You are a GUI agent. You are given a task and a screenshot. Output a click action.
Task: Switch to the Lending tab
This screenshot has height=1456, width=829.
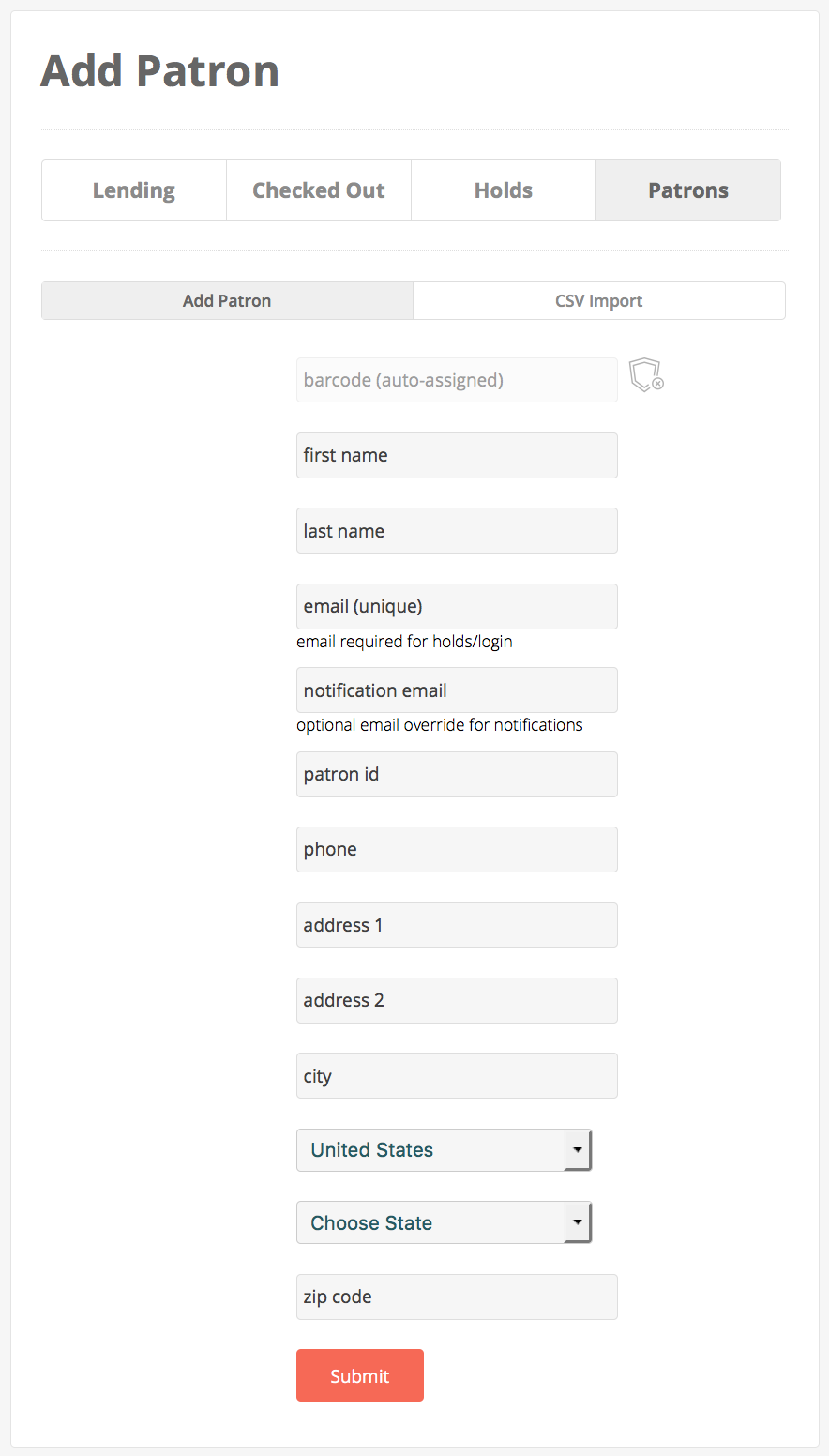tap(134, 190)
